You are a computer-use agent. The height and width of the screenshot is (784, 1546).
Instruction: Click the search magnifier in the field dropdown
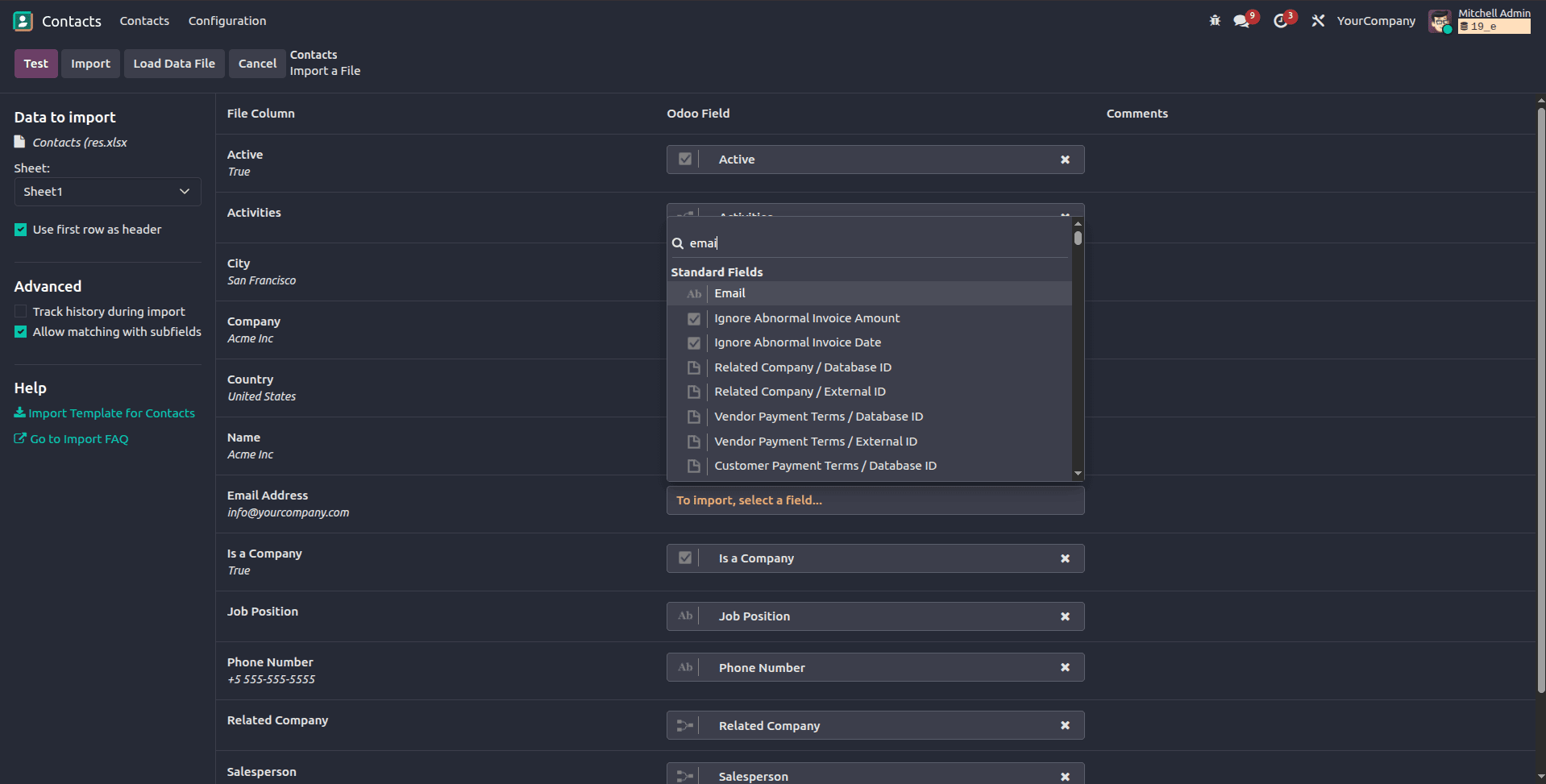tap(679, 243)
